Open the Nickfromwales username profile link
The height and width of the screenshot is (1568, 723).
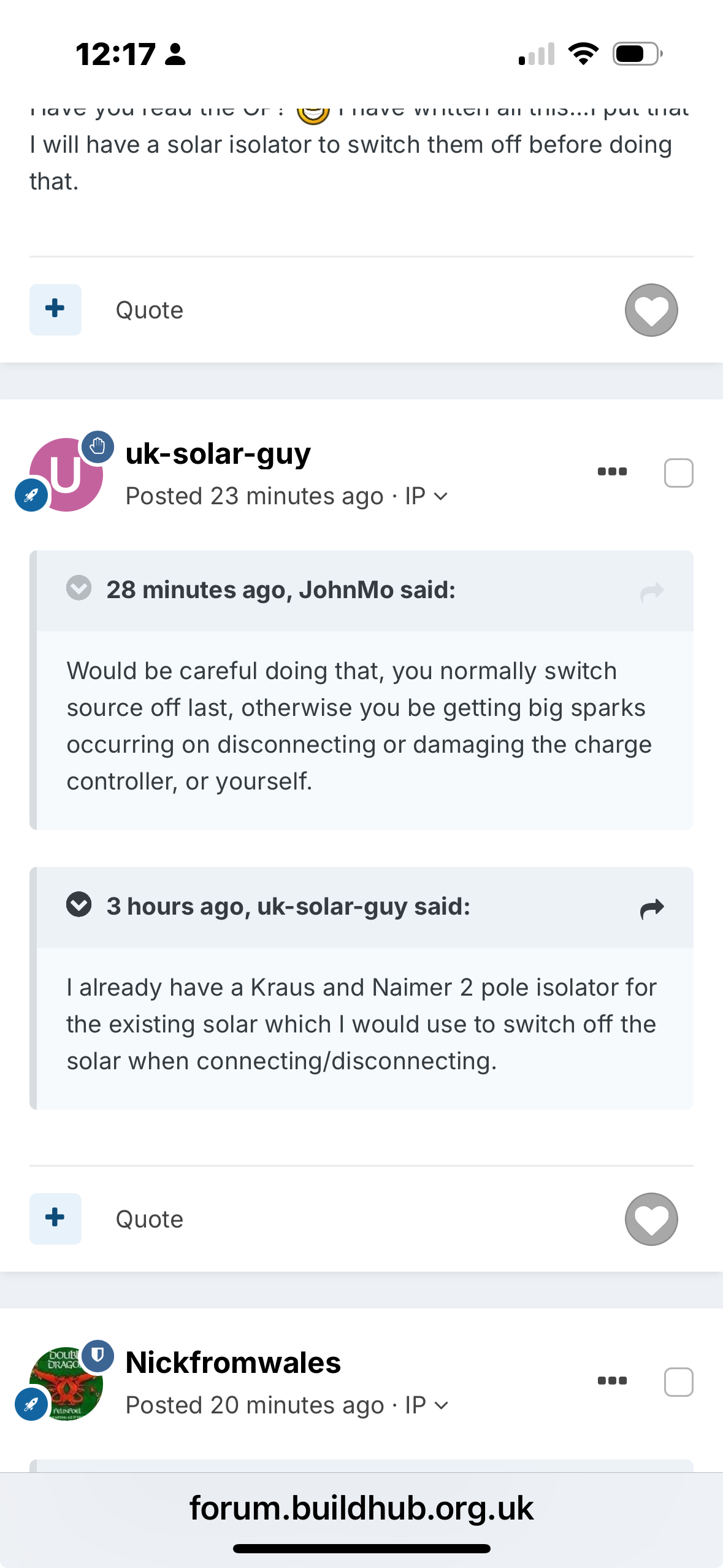coord(233,1362)
